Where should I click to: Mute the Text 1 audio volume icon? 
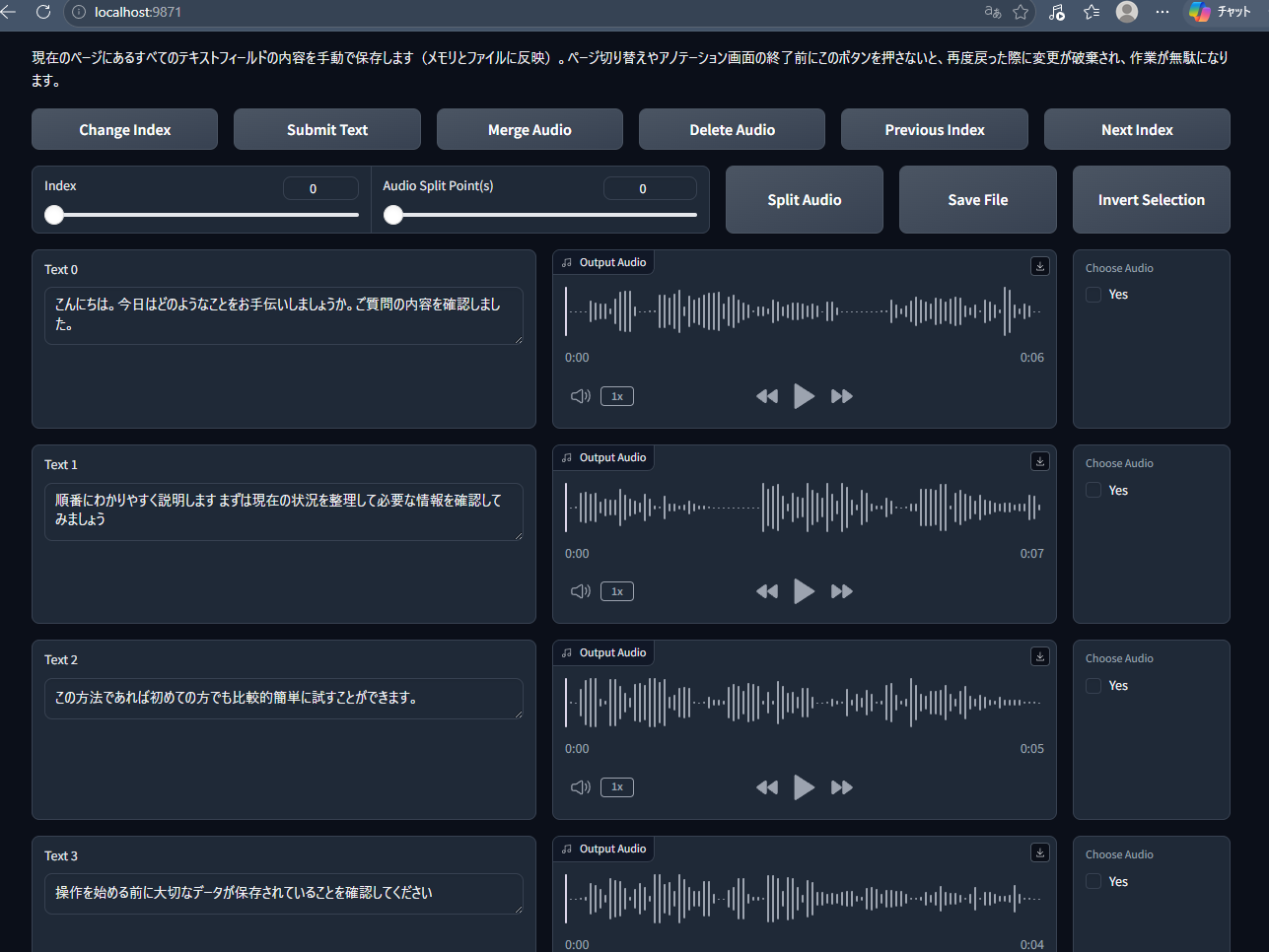click(x=581, y=591)
